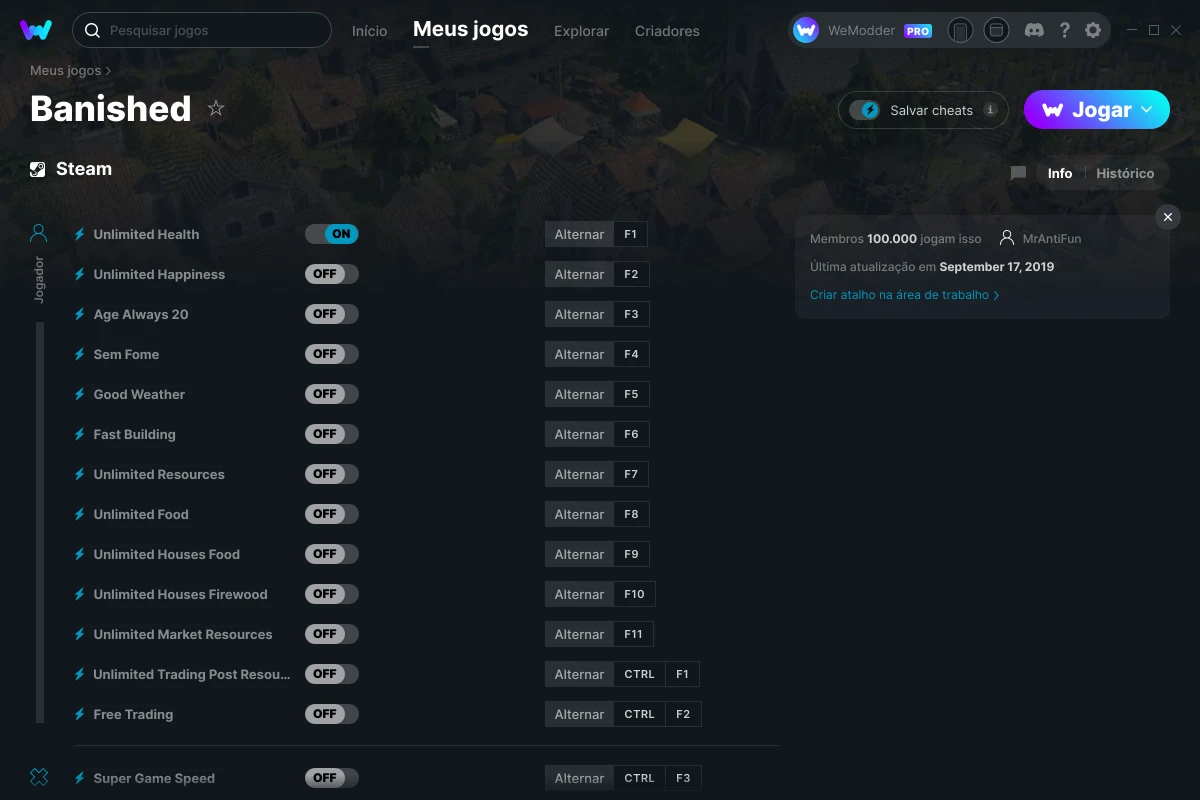Open settings gear icon
The height and width of the screenshot is (800, 1200).
1093,30
